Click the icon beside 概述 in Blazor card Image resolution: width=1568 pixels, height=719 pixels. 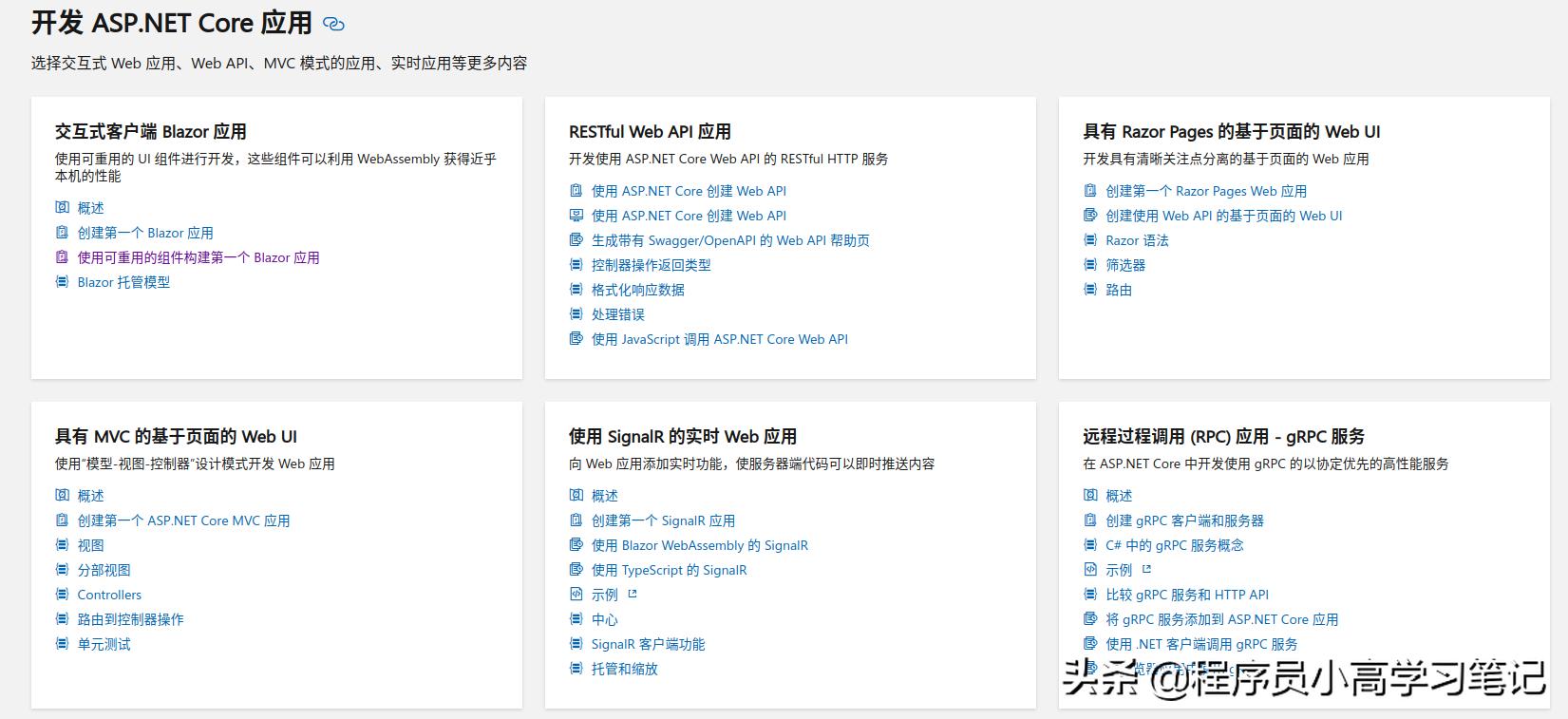62,207
